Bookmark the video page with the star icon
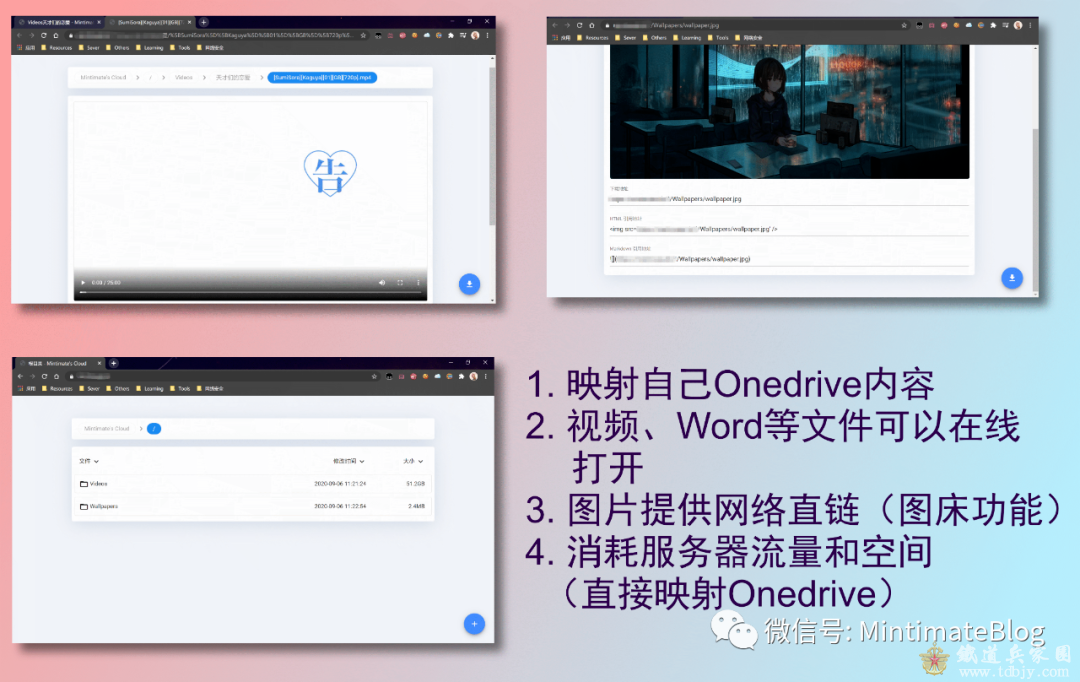This screenshot has height=682, width=1080. pos(363,35)
